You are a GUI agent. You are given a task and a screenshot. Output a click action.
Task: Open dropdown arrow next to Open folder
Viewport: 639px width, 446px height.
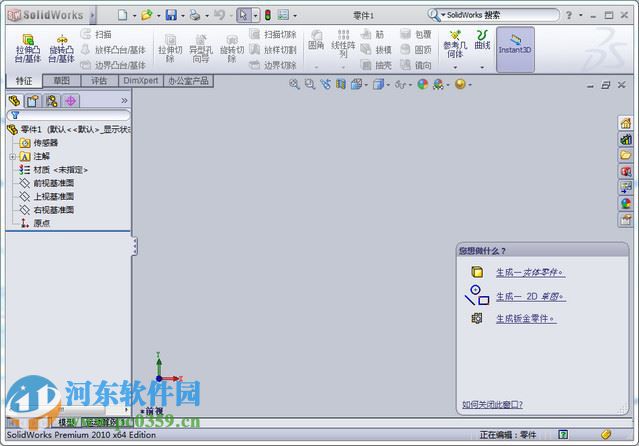point(158,16)
